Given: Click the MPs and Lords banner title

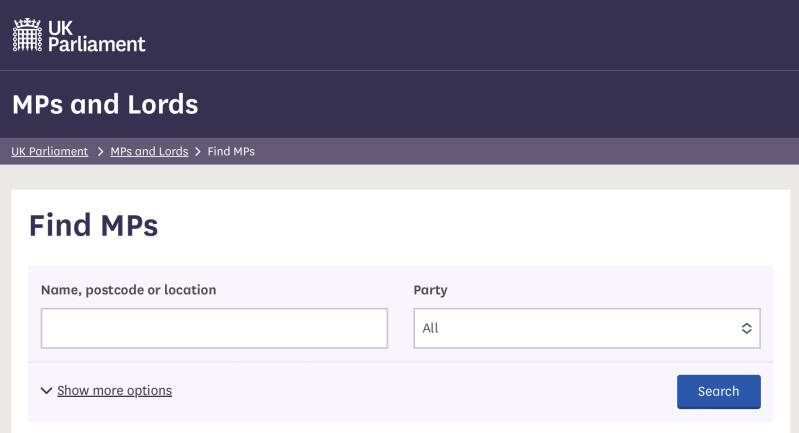Looking at the screenshot, I should point(105,104).
